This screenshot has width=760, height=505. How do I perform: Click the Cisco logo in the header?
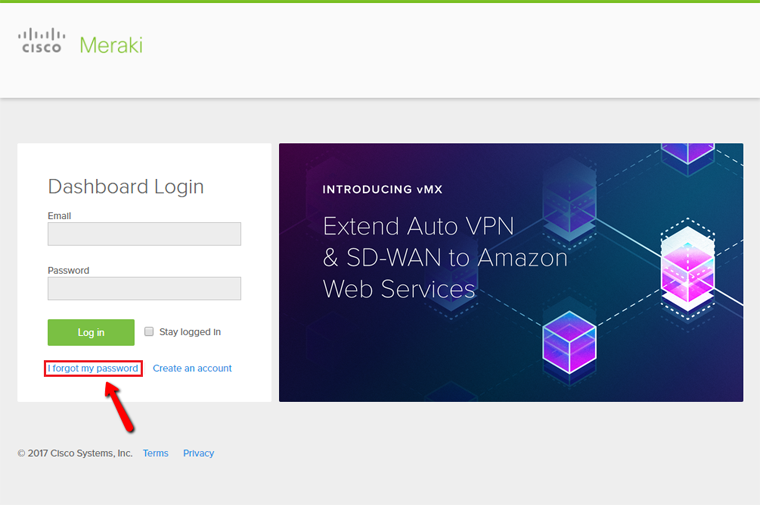(42, 41)
